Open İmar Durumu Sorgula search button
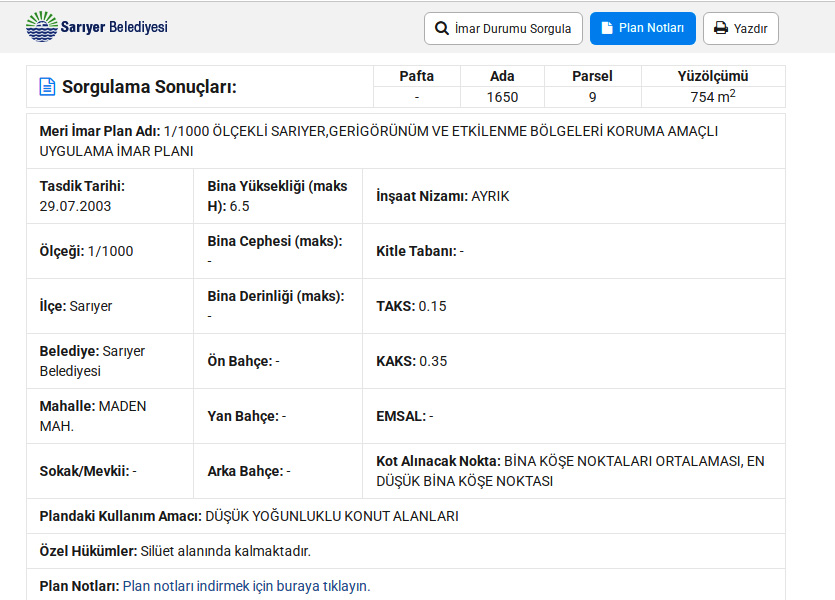 [503, 28]
